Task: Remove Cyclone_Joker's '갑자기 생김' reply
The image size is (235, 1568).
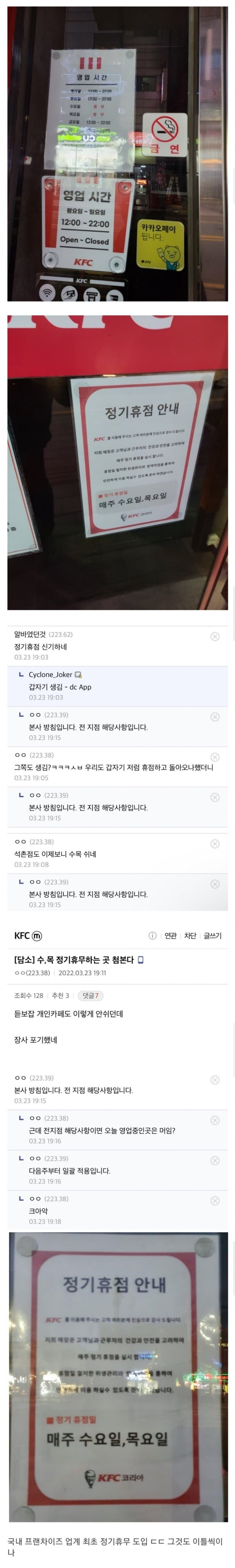Action: pyautogui.click(x=214, y=676)
